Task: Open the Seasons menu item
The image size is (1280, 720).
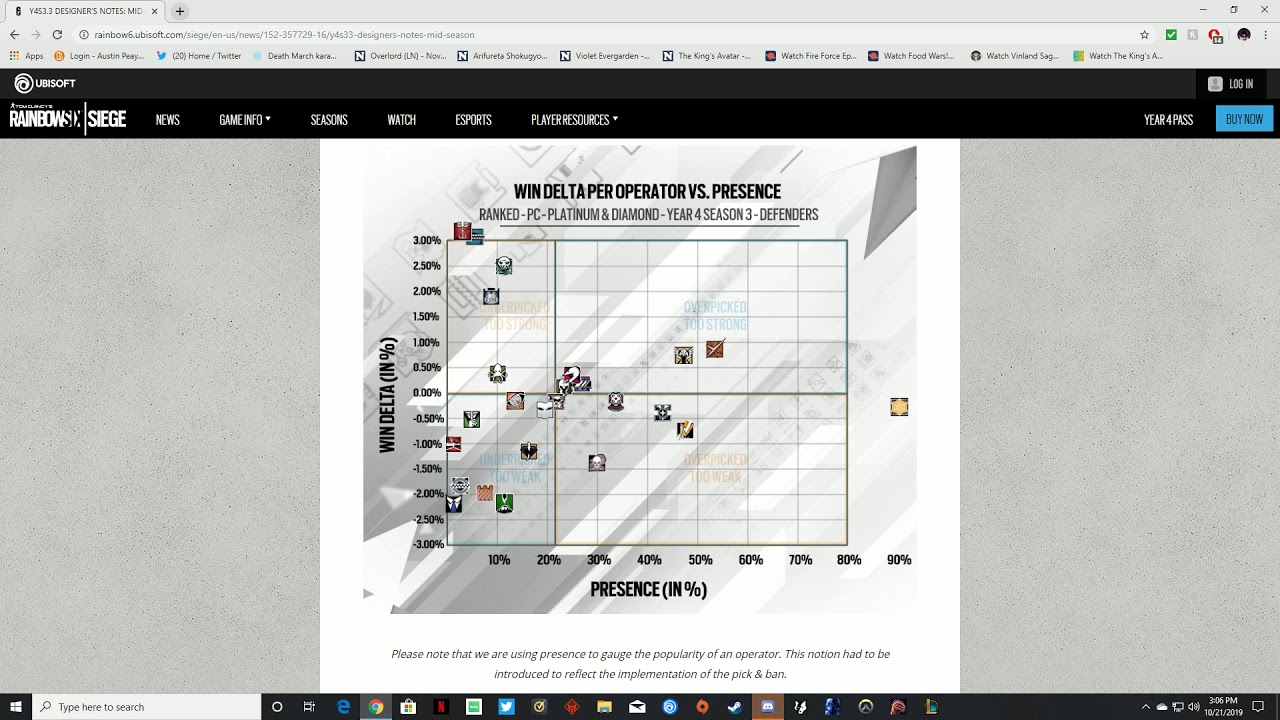Action: pyautogui.click(x=329, y=120)
